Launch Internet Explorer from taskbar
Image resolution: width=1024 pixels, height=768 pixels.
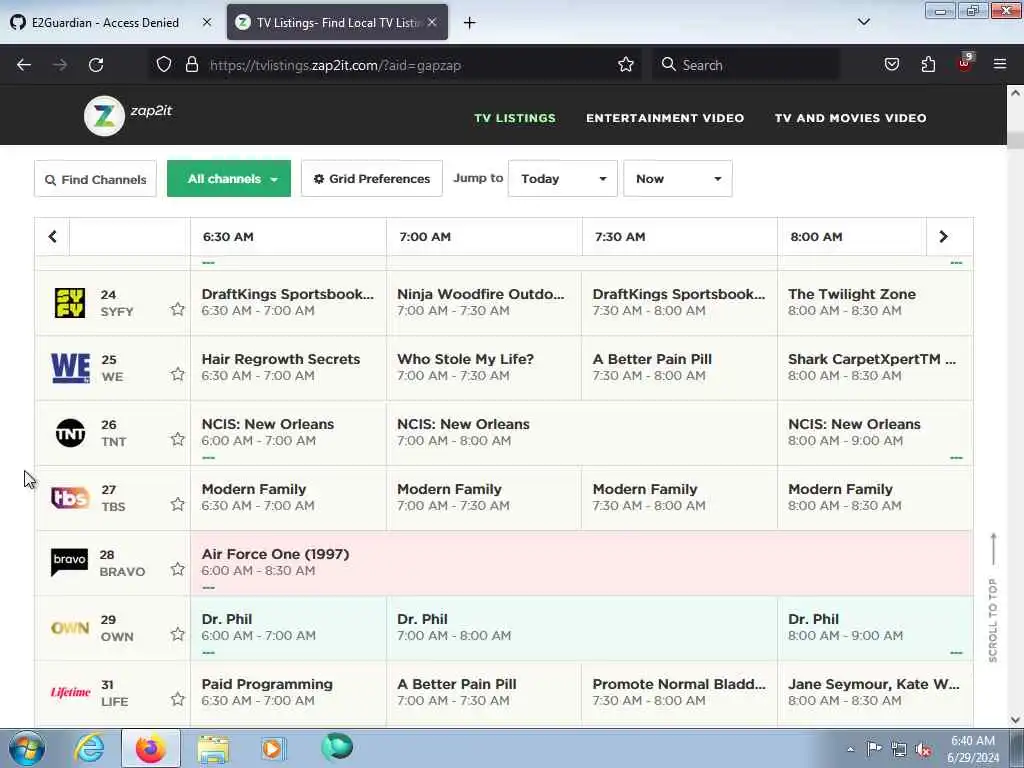[89, 748]
